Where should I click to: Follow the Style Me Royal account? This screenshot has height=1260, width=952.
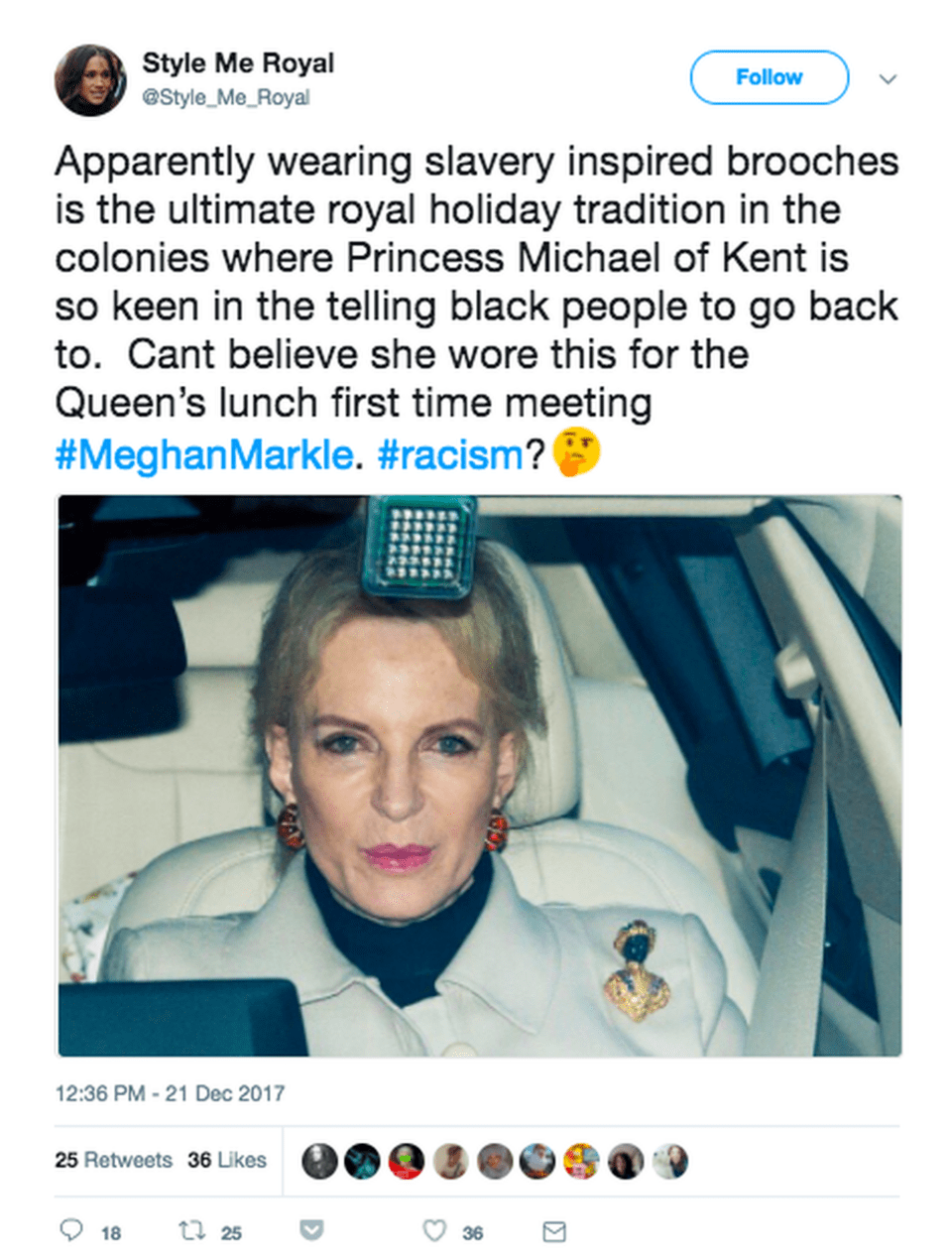(769, 77)
